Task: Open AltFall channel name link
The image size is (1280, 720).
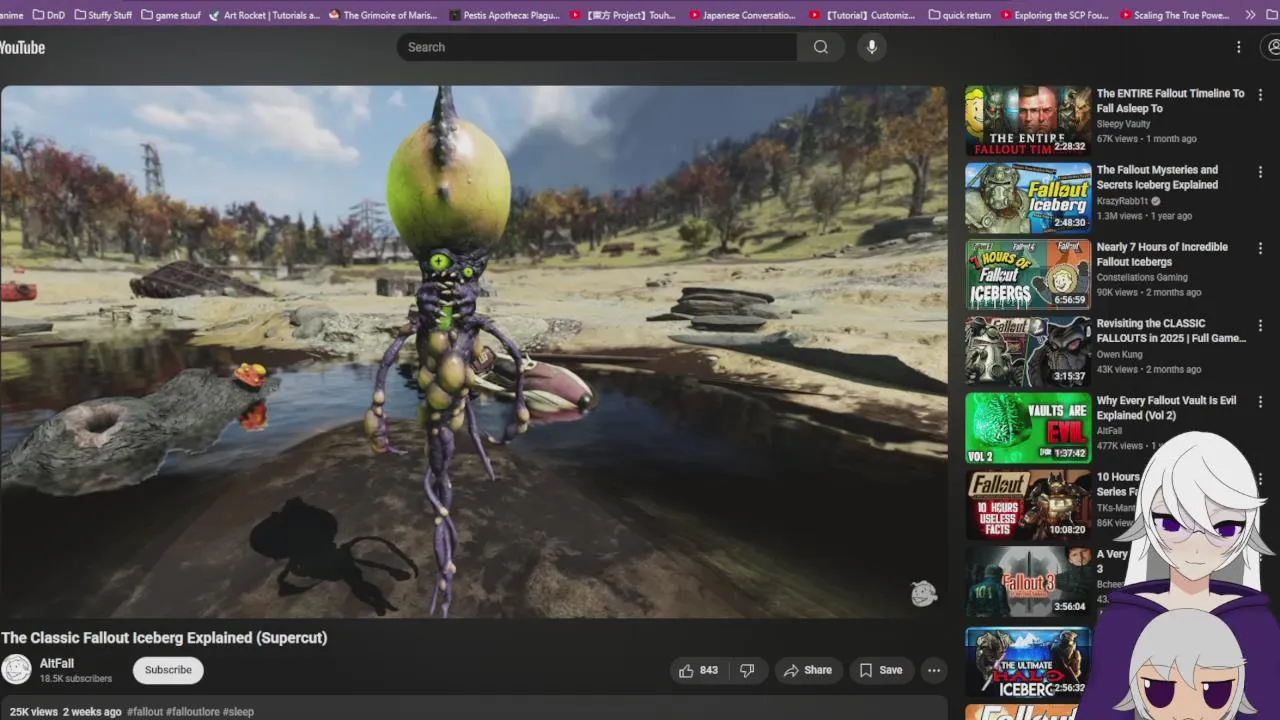Action: pyautogui.click(x=57, y=663)
